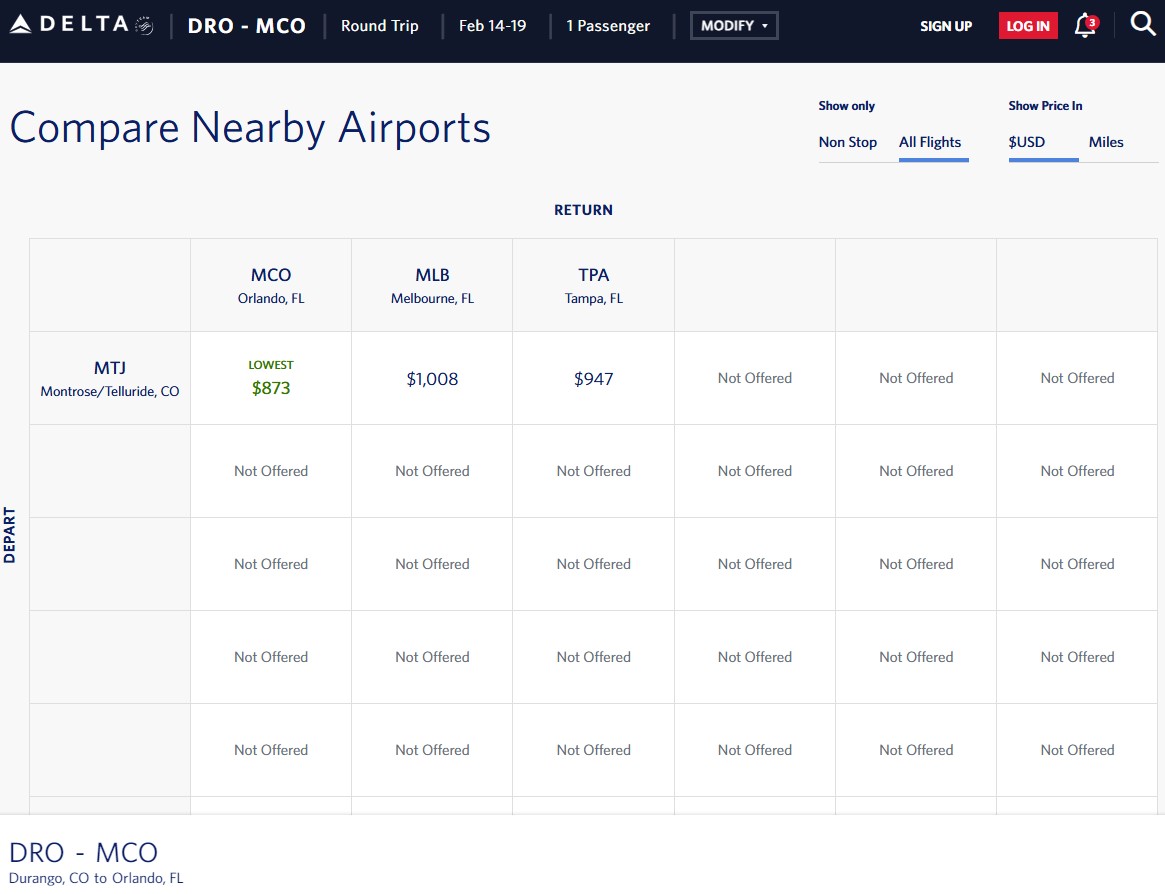
Task: Select the lowest $873 MTJ to MCO fare
Action: point(271,378)
